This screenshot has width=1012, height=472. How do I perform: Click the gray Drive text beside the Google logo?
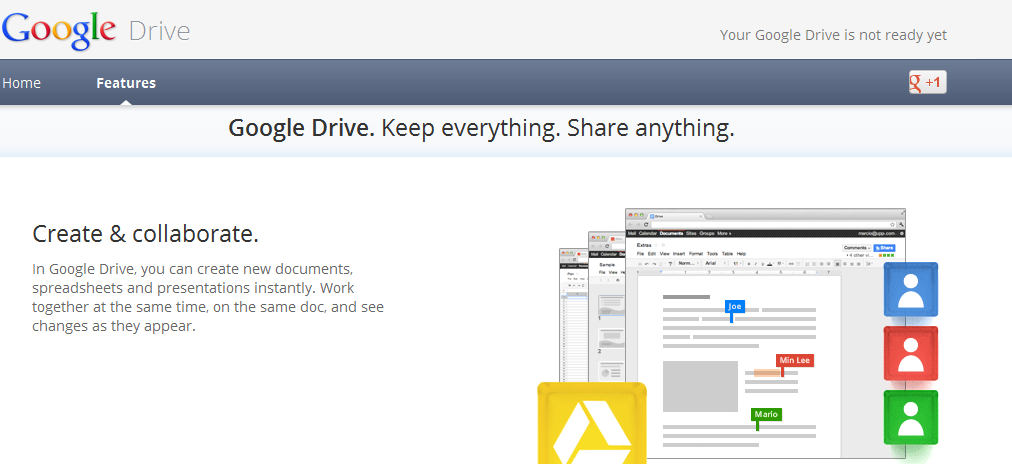[159, 32]
